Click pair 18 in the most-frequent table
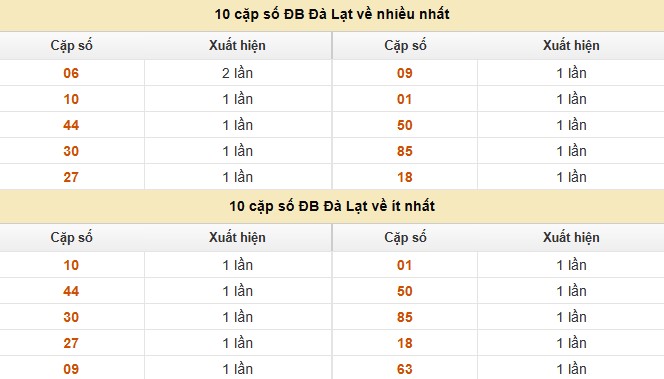 coord(404,177)
